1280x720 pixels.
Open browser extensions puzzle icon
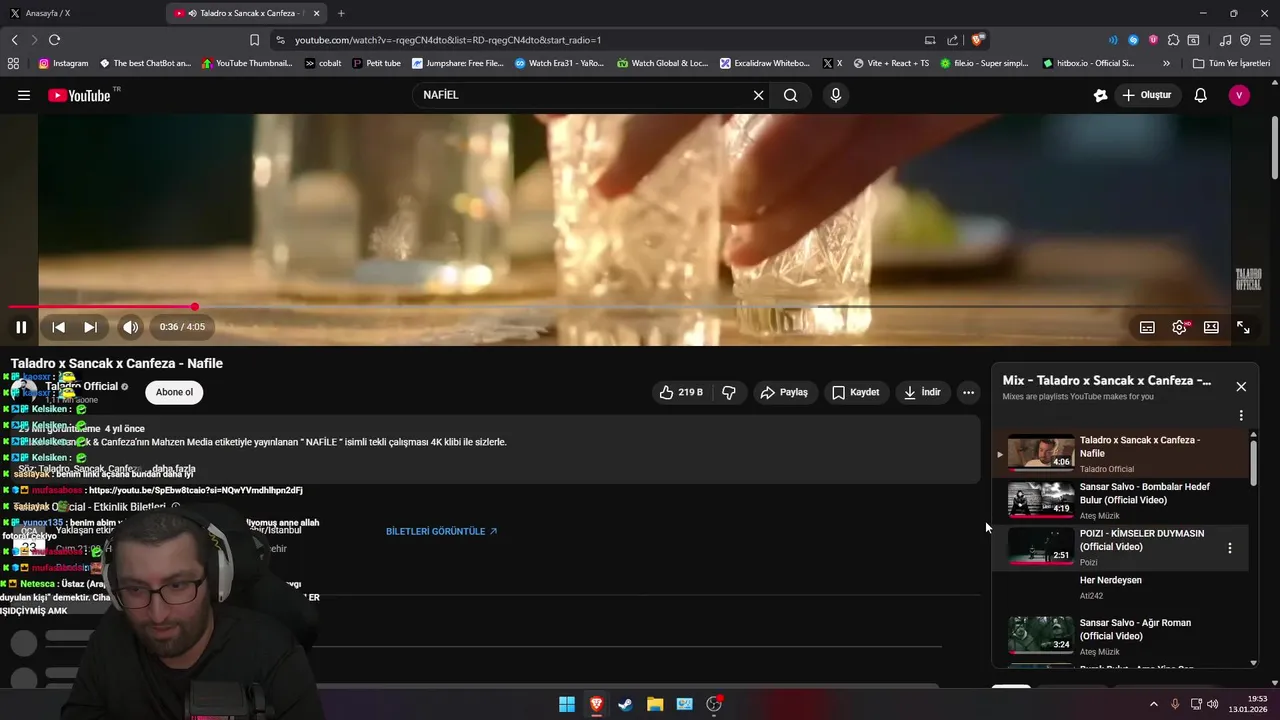1174,40
